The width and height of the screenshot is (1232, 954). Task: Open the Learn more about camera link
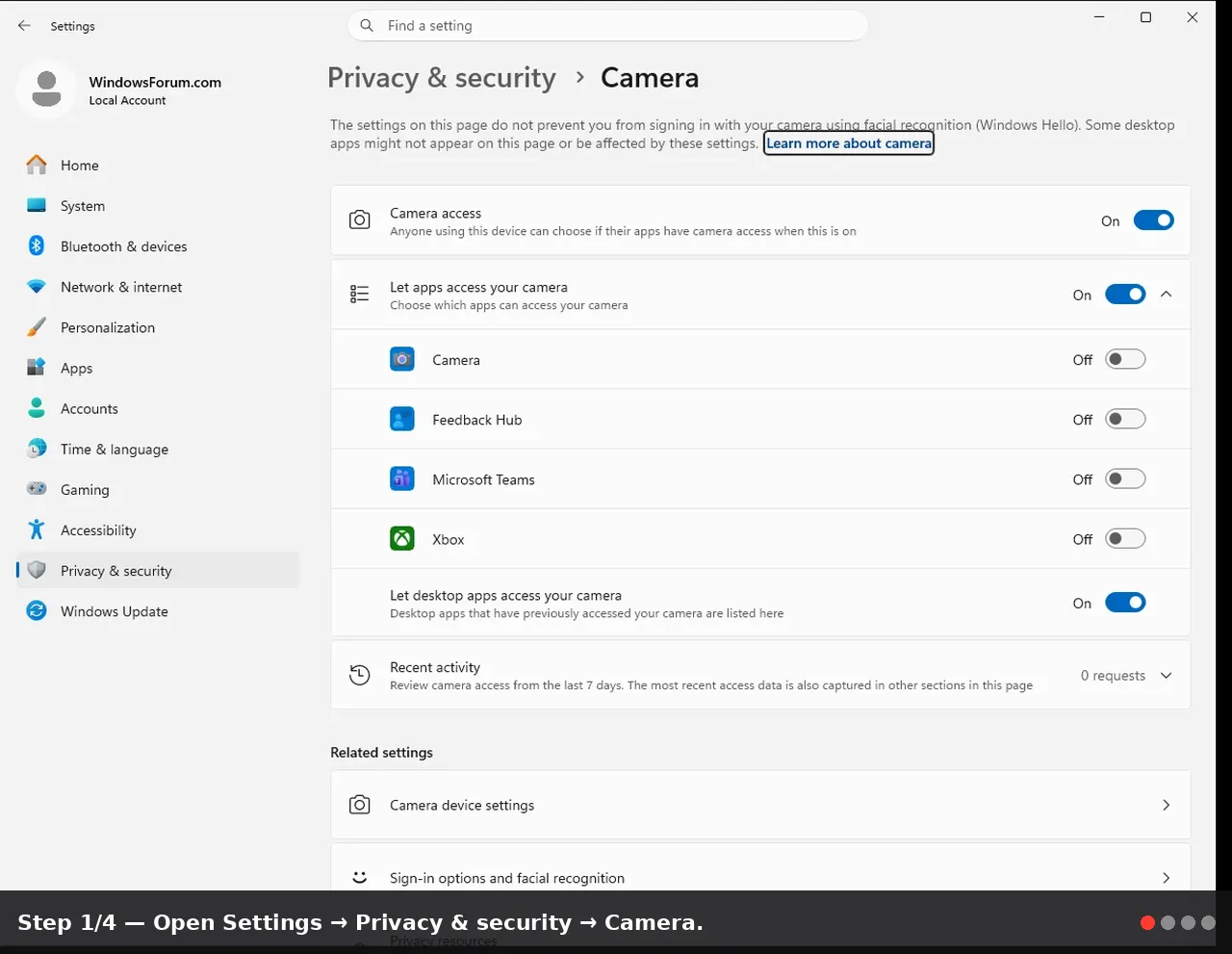point(849,143)
